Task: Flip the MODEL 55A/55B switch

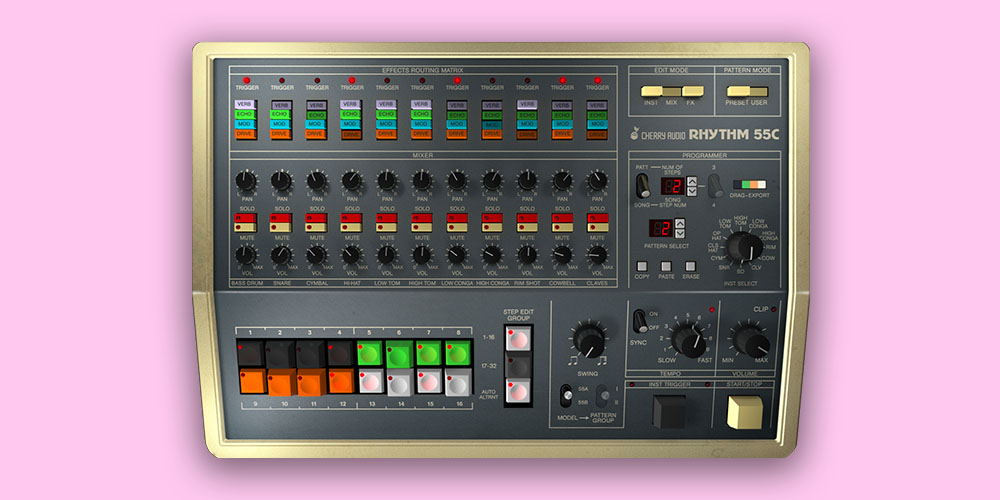Action: pos(566,395)
